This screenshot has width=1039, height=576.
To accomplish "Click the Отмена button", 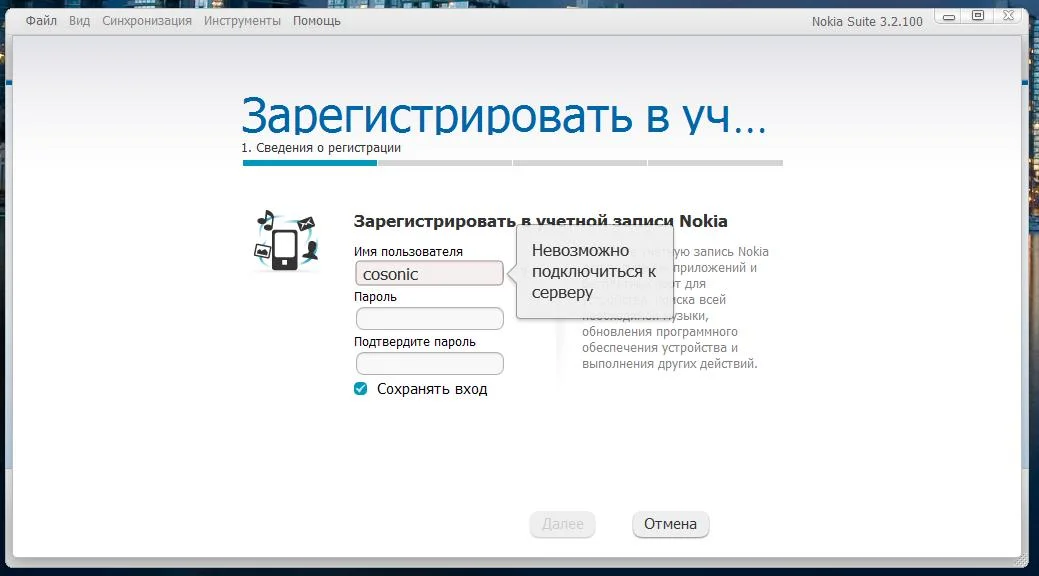I will click(671, 524).
